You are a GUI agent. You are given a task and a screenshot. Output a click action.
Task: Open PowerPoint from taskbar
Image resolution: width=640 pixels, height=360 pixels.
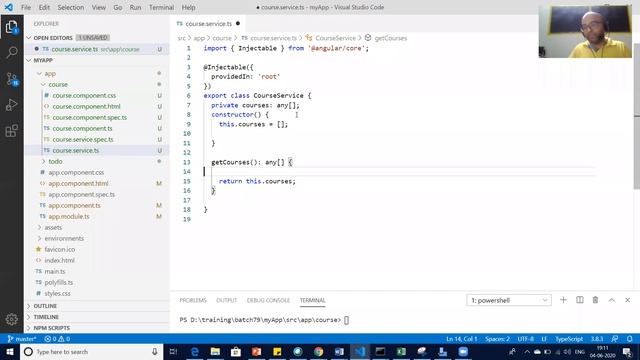coord(256,352)
